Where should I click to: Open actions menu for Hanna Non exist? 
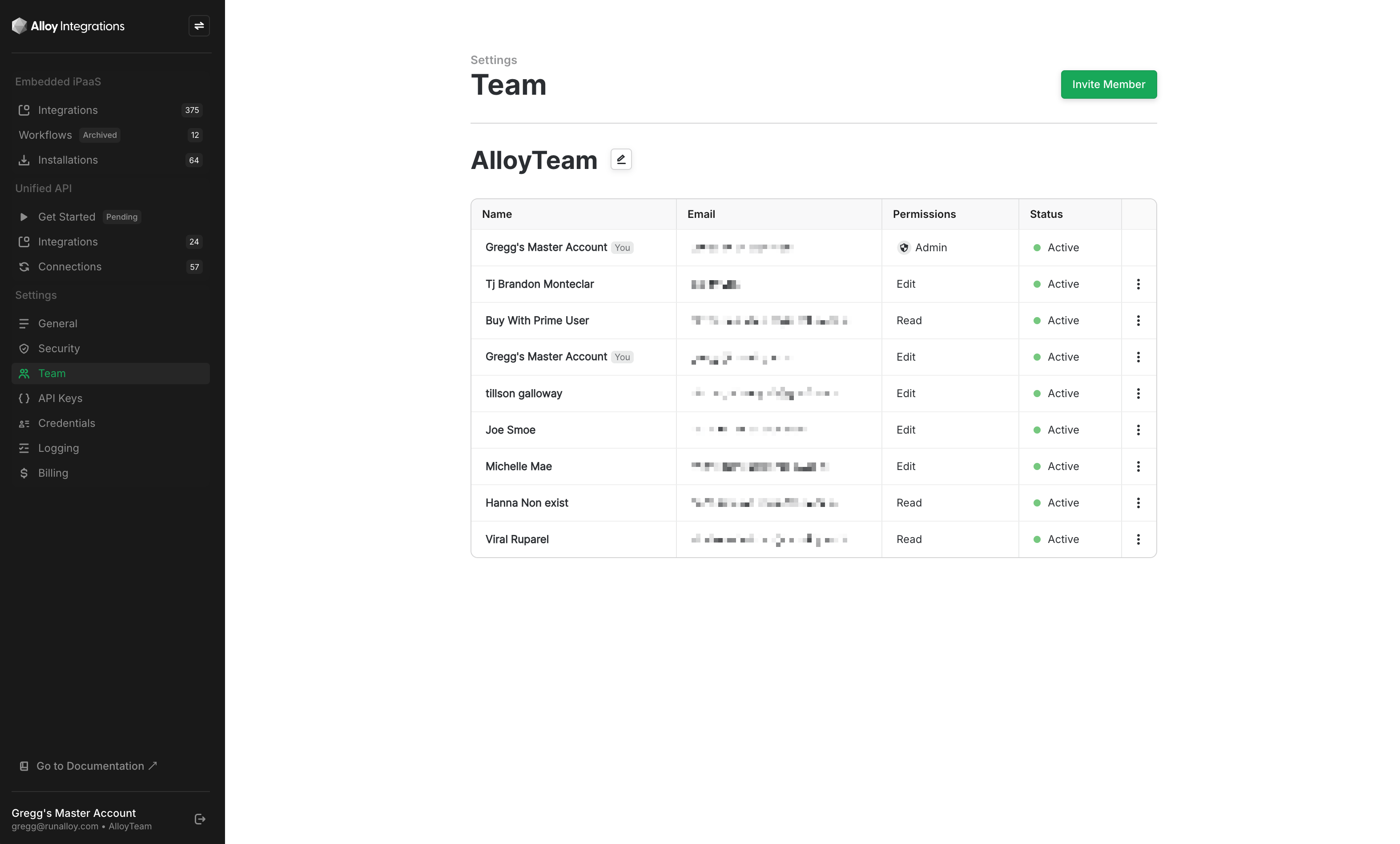(x=1138, y=503)
